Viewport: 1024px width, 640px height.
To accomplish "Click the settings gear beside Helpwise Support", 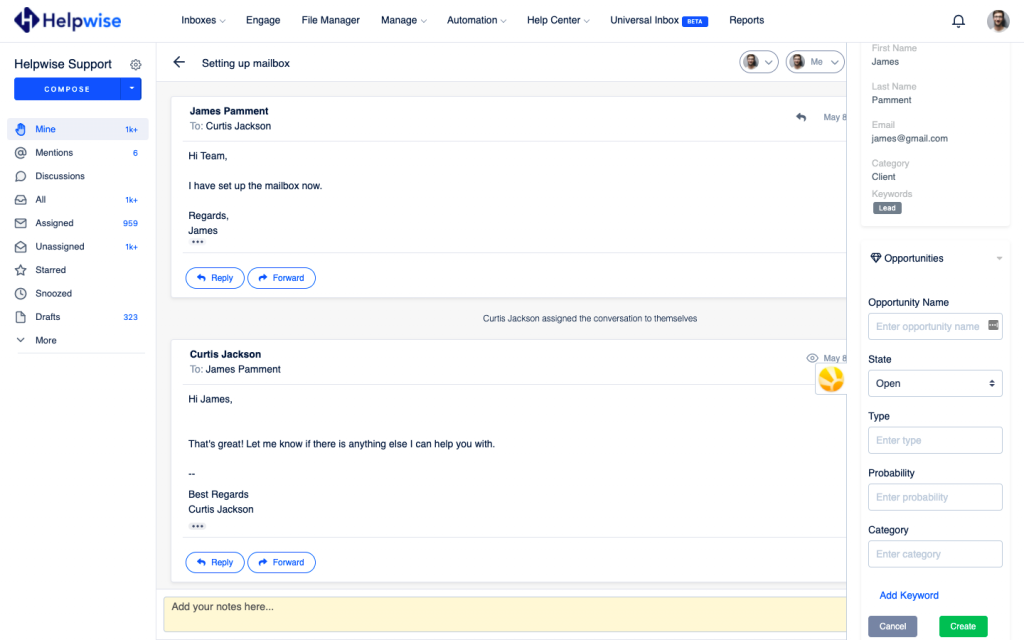I will point(136,65).
